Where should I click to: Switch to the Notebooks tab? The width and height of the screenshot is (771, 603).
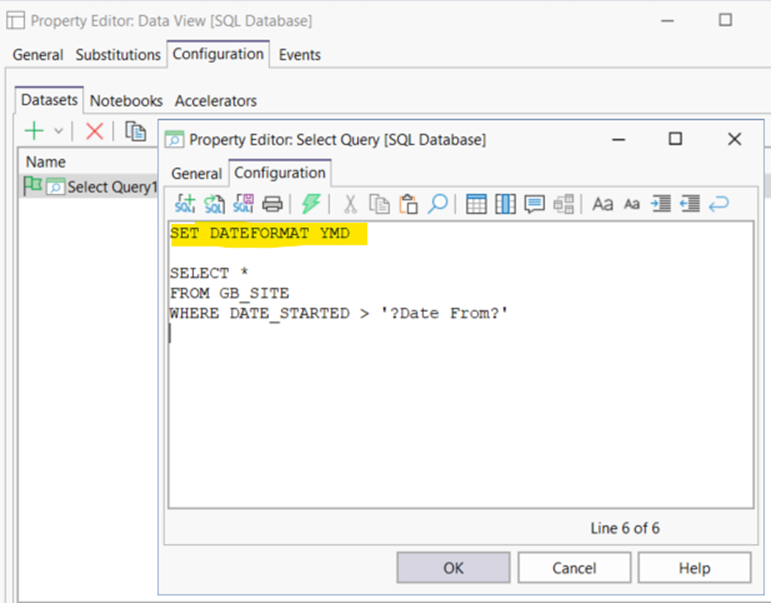(x=126, y=101)
